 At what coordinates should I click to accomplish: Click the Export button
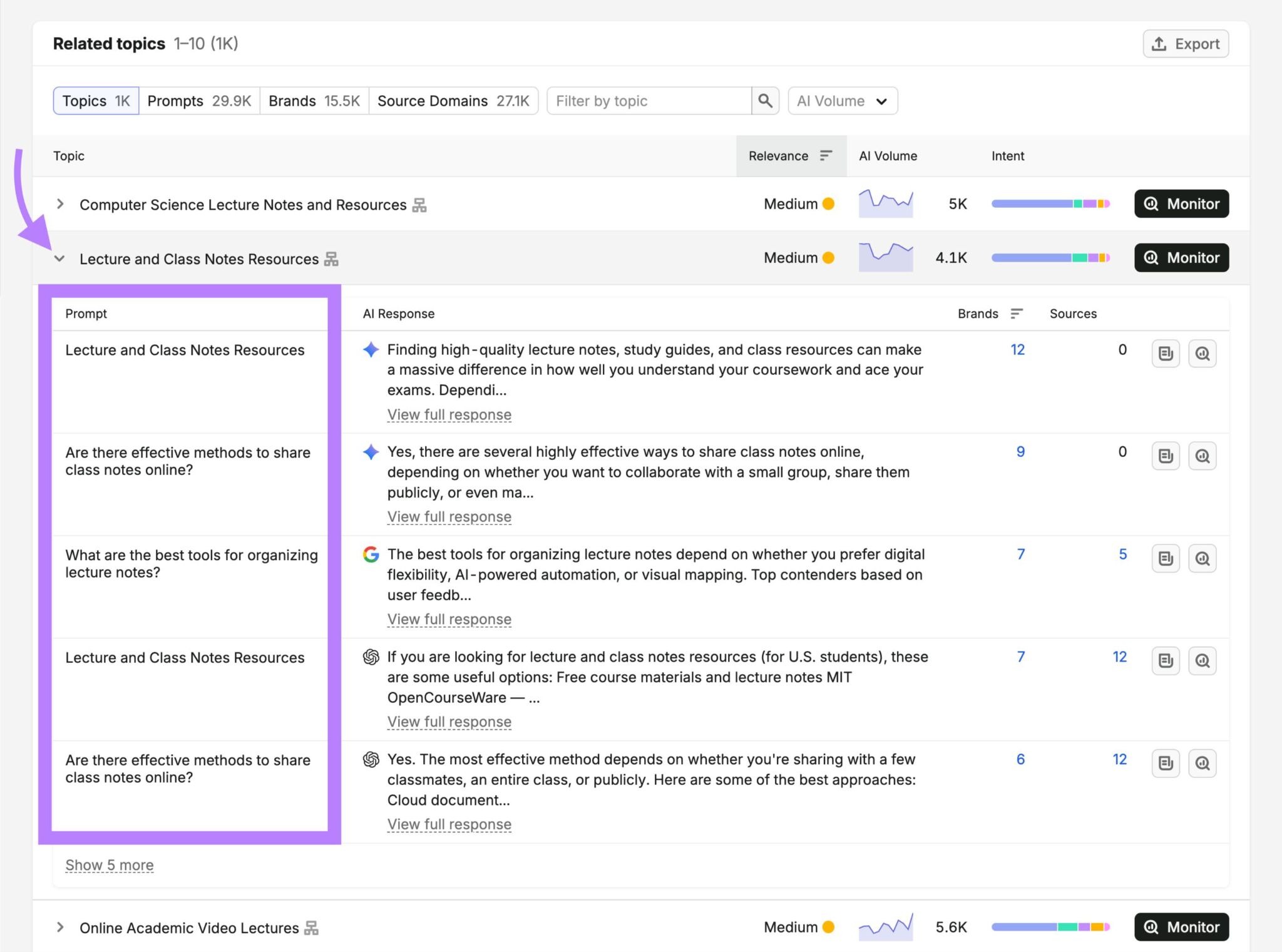point(1186,44)
